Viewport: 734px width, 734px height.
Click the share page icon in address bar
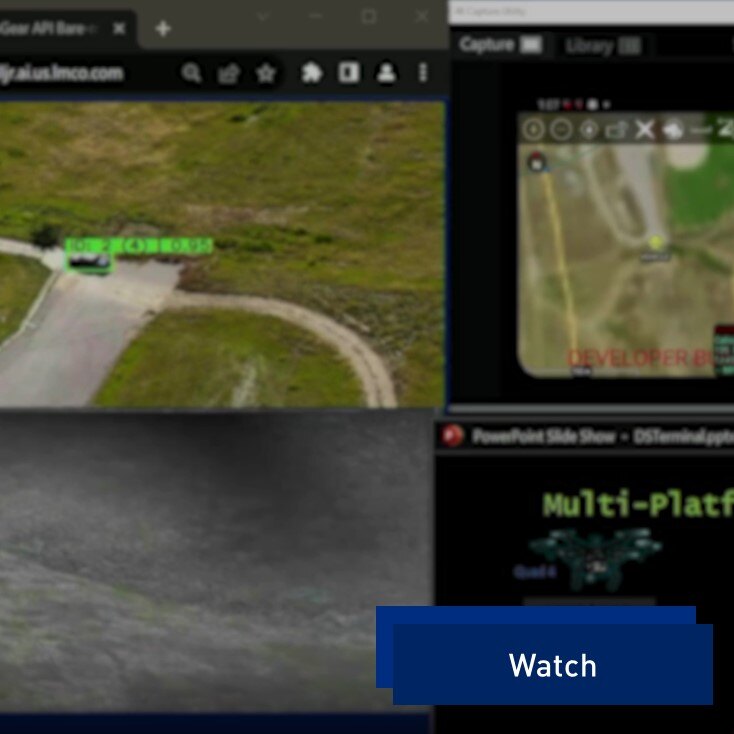point(228,73)
